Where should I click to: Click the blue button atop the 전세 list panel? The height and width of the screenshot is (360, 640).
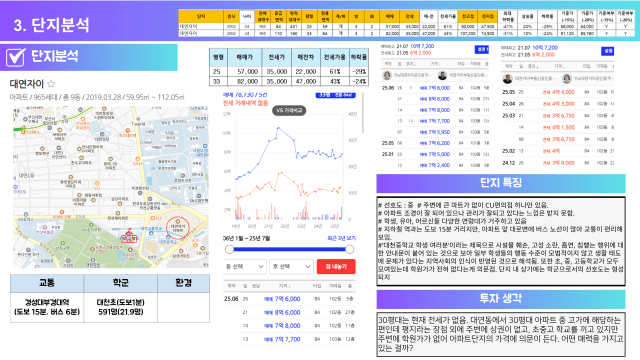click(x=607, y=51)
